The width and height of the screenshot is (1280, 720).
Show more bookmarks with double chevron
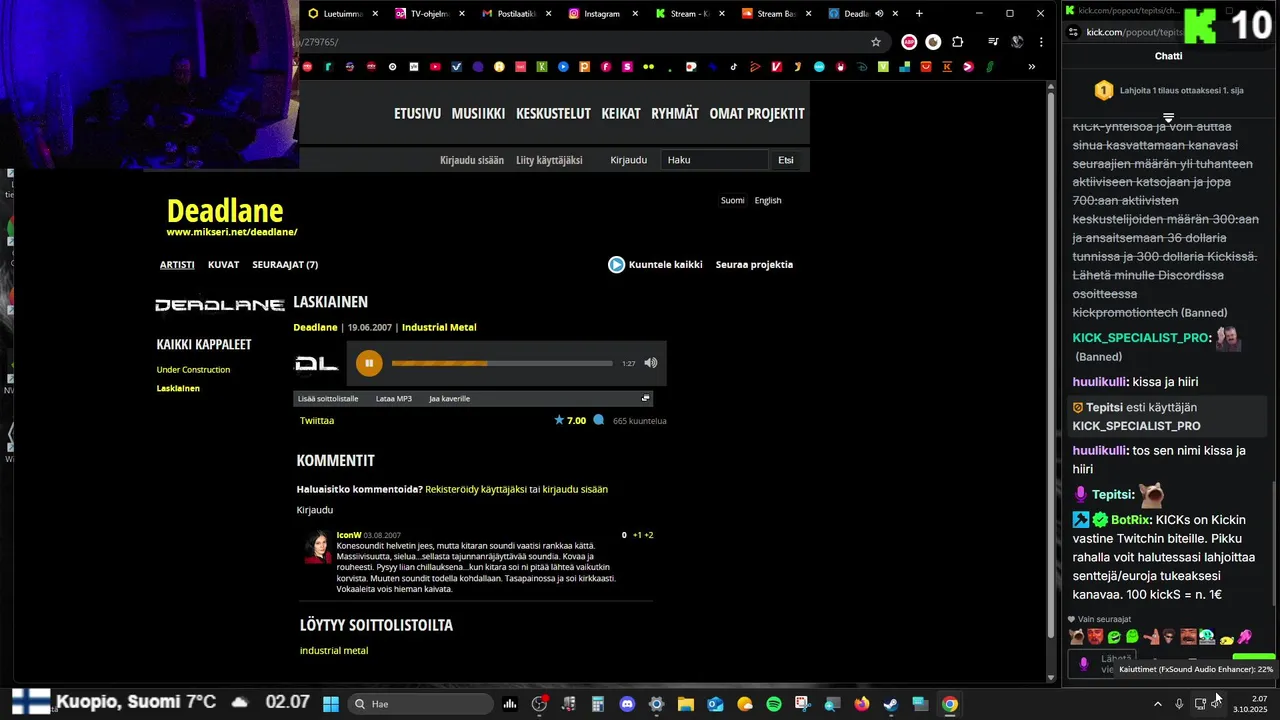point(1031,67)
